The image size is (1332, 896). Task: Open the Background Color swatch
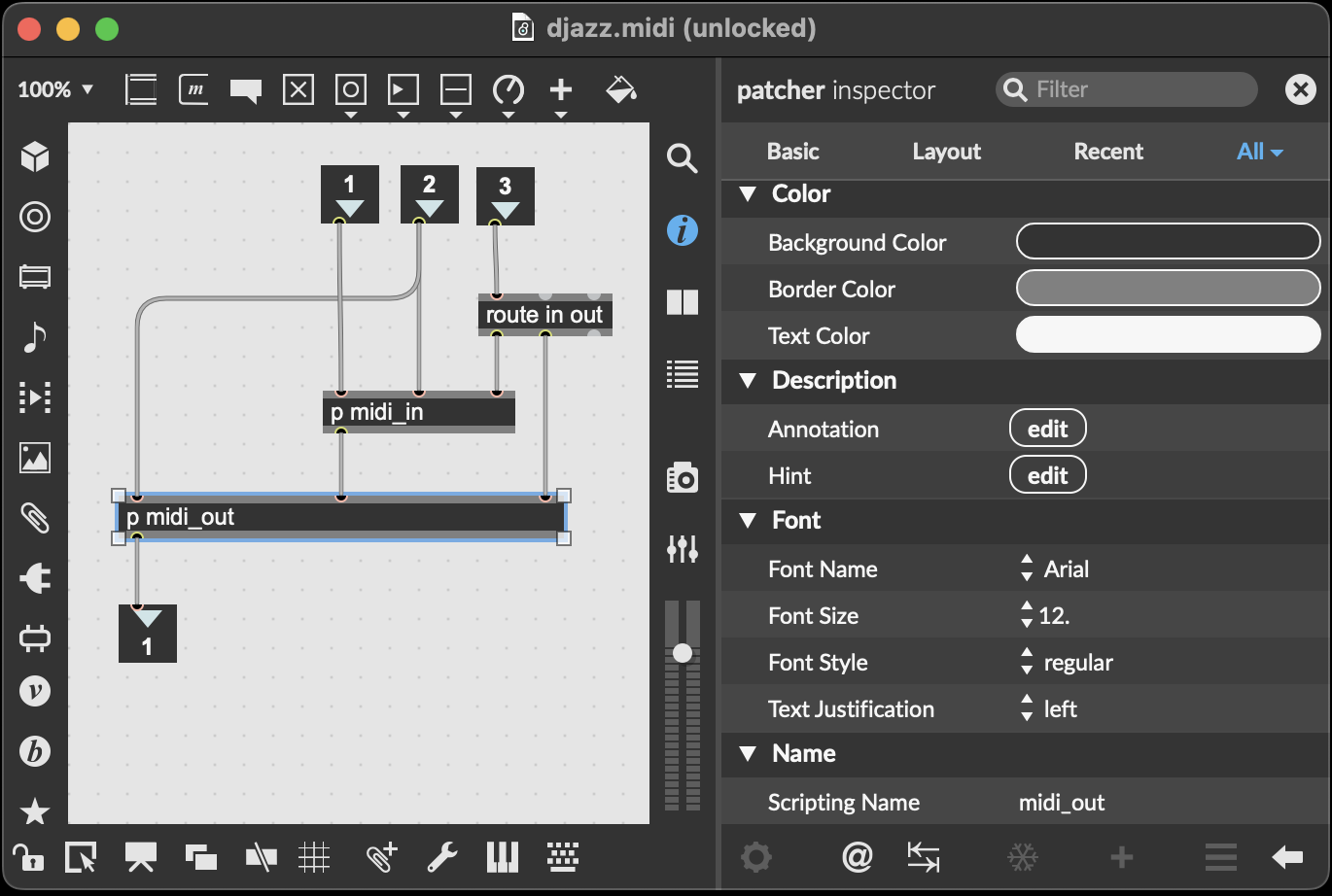click(x=1168, y=242)
